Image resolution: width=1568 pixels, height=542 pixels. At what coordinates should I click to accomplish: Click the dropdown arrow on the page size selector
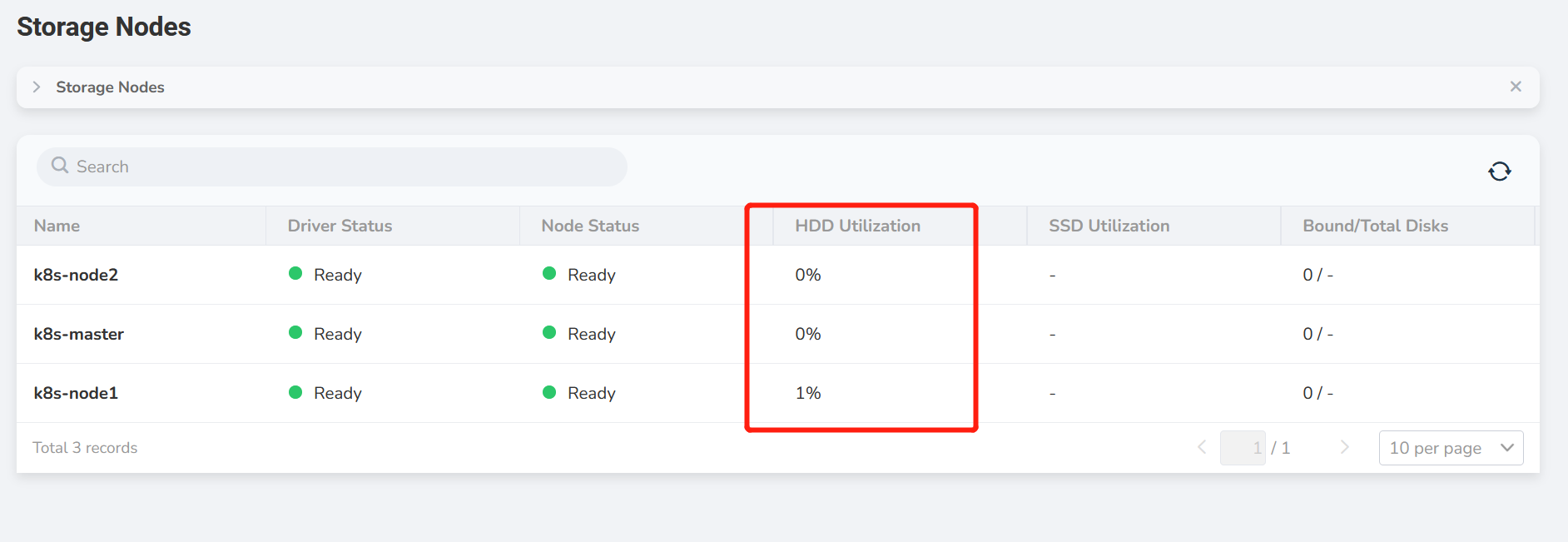[x=1507, y=447]
